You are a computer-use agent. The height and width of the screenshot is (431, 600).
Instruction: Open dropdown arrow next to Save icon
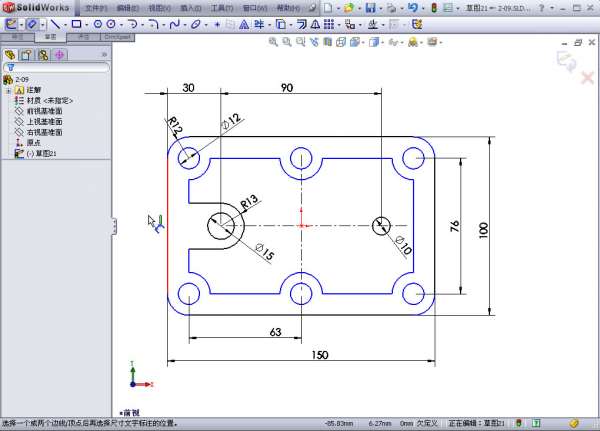(380, 8)
